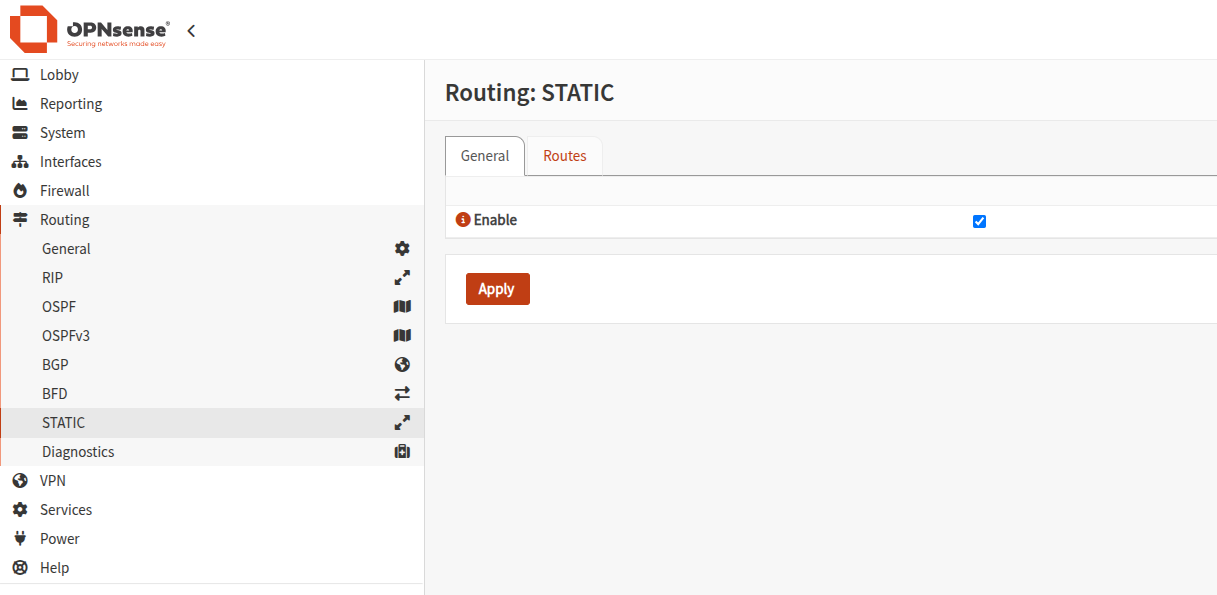Click the info icon beside Enable
Viewport: 1217px width, 595px height.
click(x=463, y=220)
